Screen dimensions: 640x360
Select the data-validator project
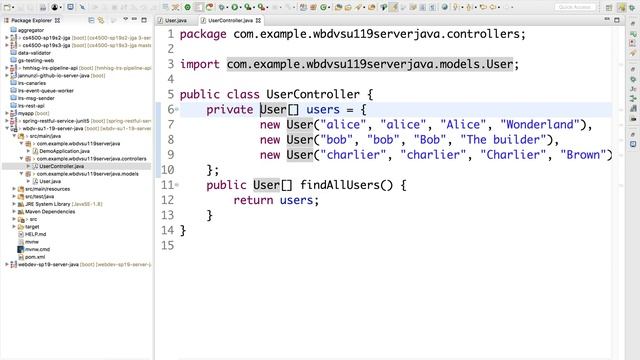pos(34,53)
